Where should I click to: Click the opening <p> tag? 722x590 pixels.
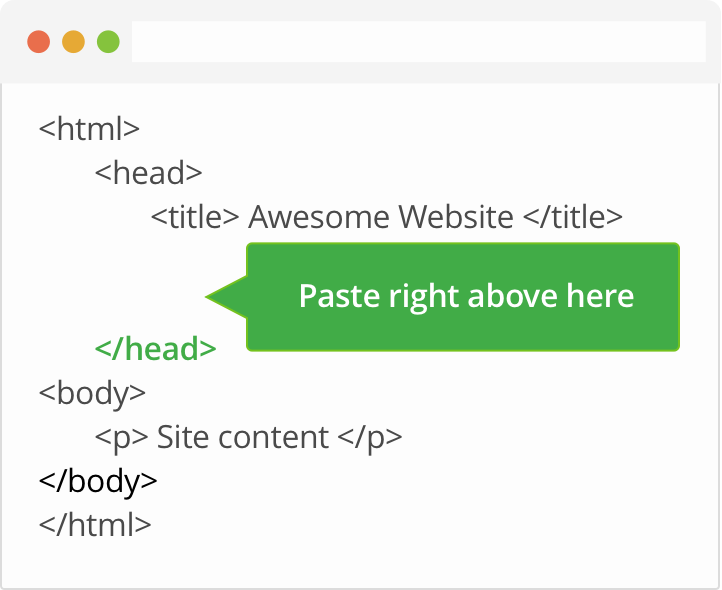tap(122, 438)
